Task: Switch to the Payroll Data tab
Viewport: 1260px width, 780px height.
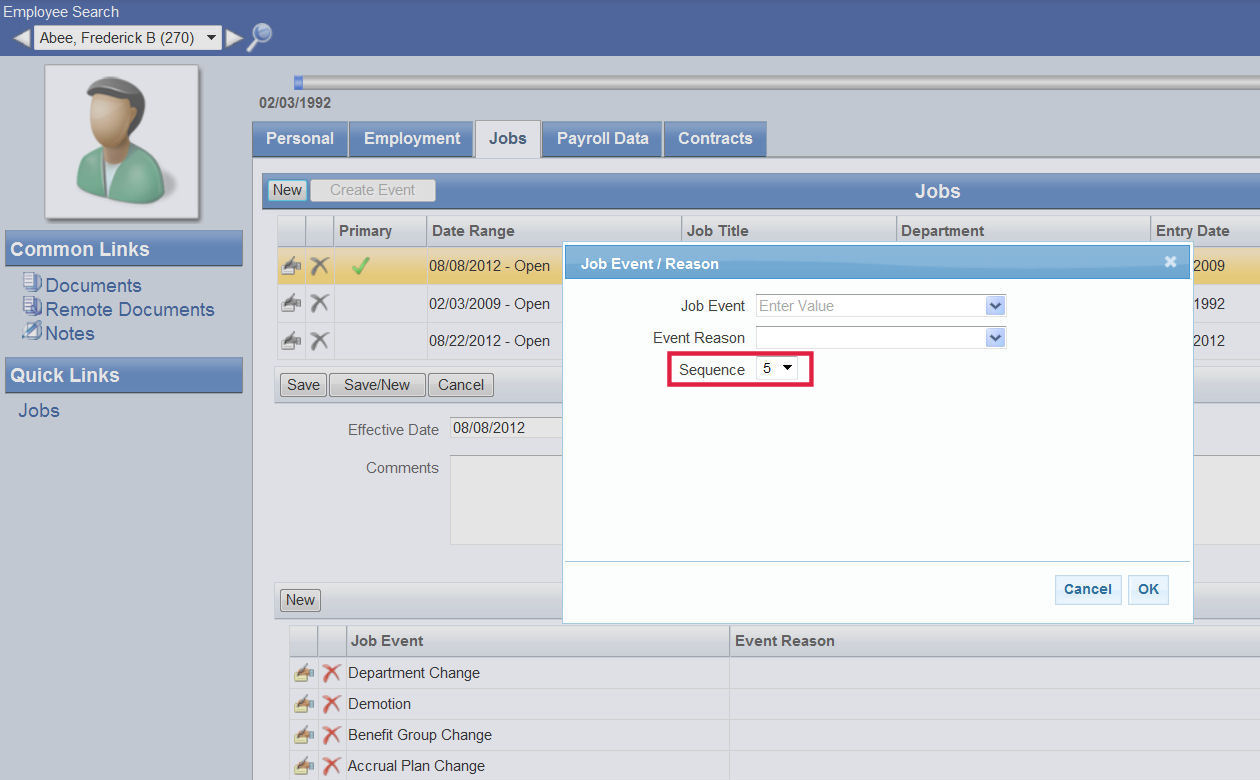Action: 602,139
